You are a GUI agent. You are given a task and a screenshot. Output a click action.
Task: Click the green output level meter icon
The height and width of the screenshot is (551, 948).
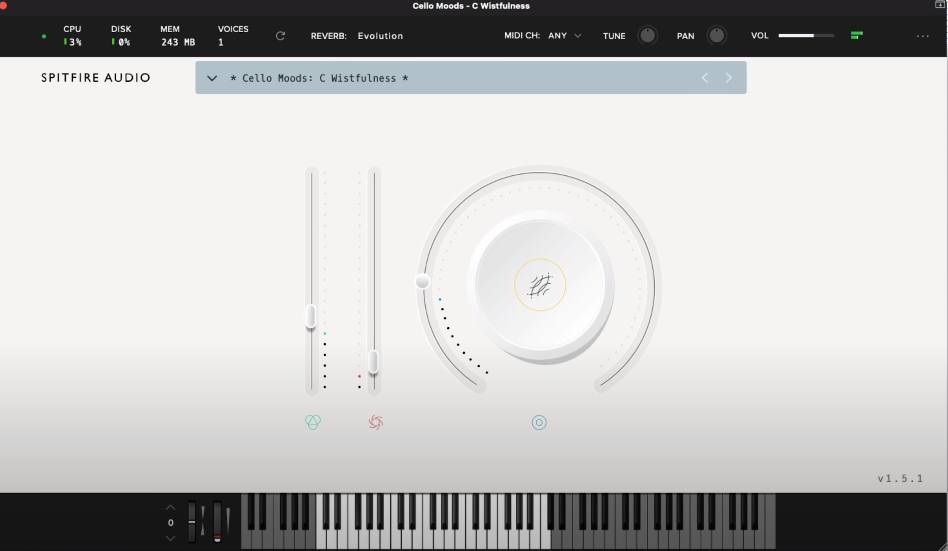857,36
